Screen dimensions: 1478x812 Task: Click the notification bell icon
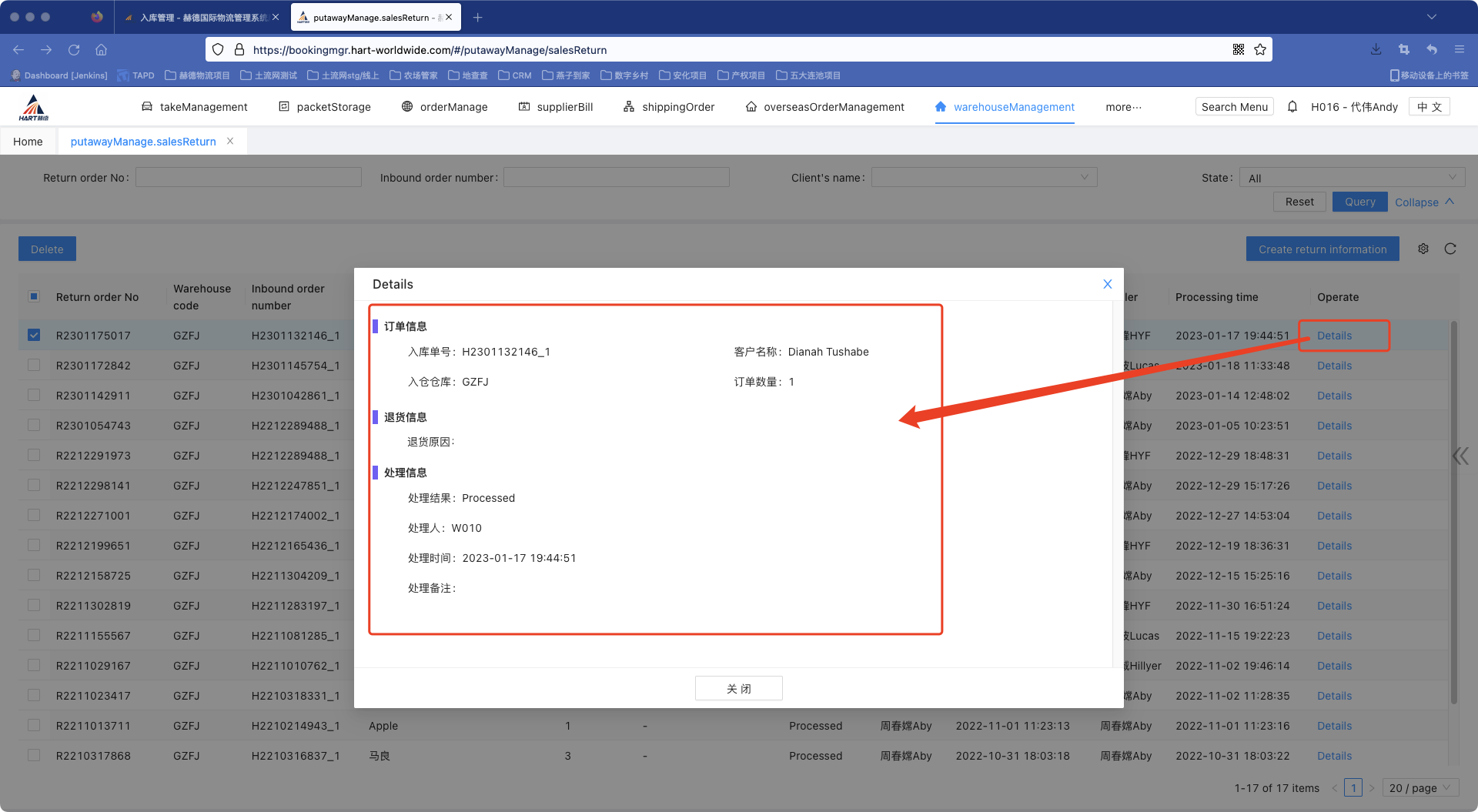[x=1292, y=107]
